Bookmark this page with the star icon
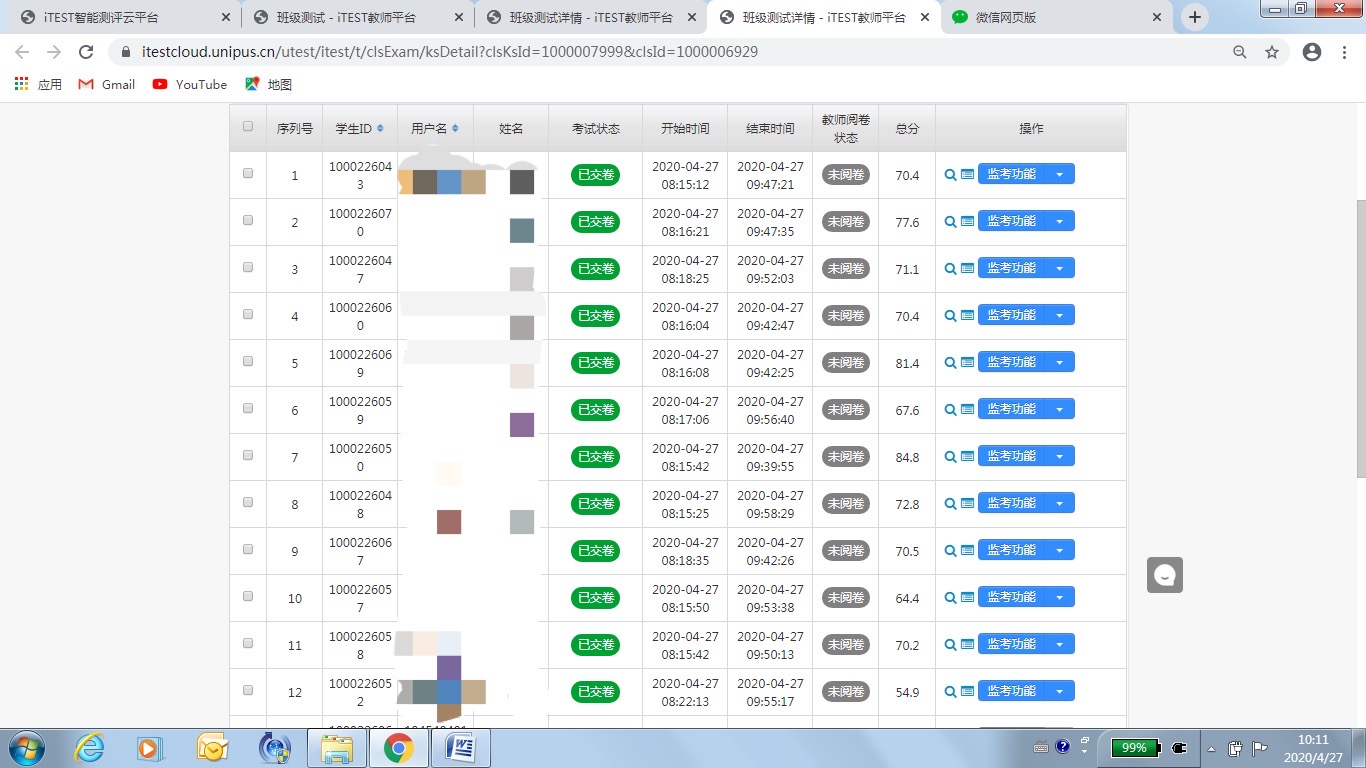 [x=1272, y=52]
